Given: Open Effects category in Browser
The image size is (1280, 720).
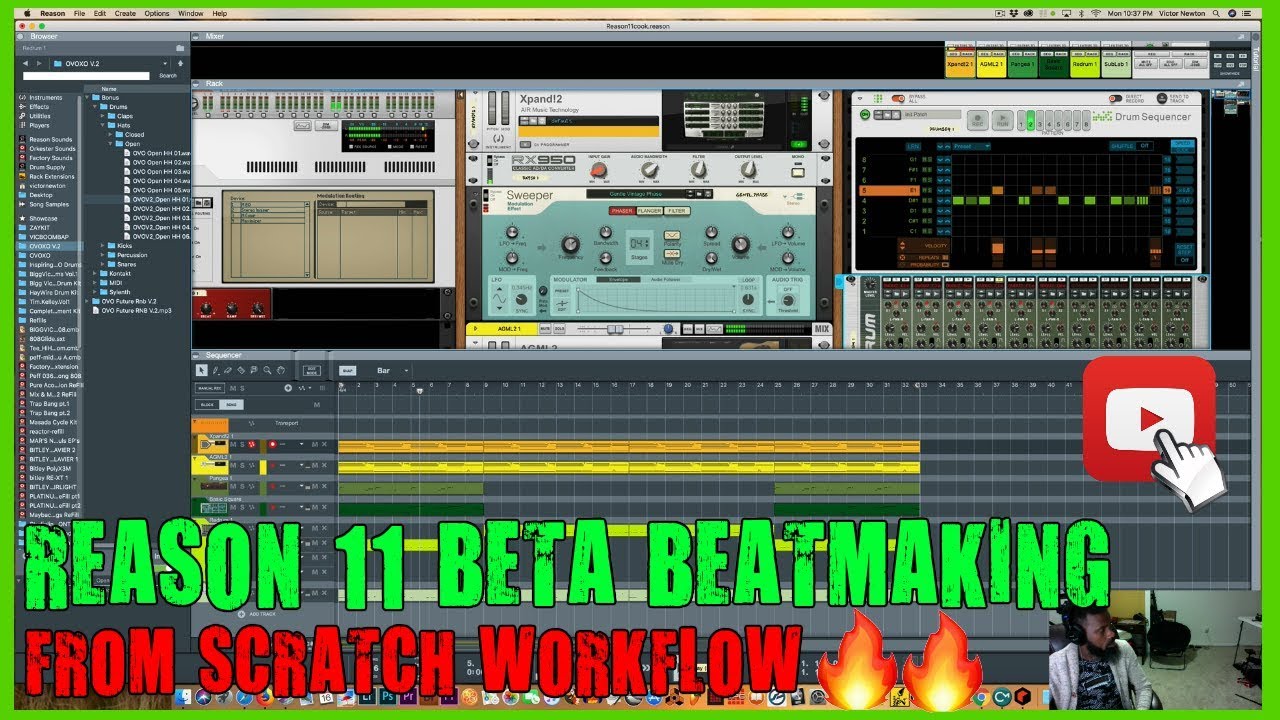Looking at the screenshot, I should (x=39, y=107).
